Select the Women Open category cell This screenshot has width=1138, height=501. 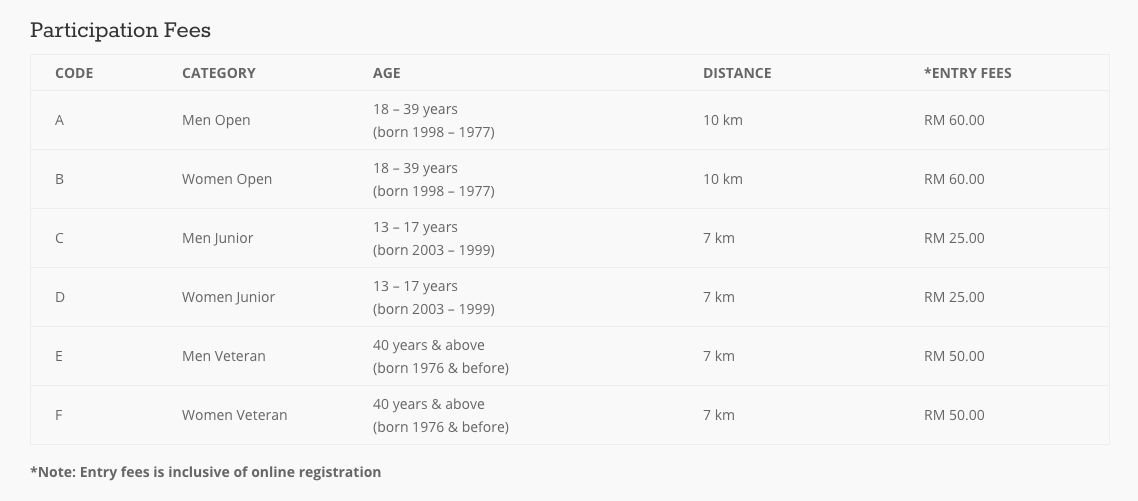pyautogui.click(x=227, y=179)
